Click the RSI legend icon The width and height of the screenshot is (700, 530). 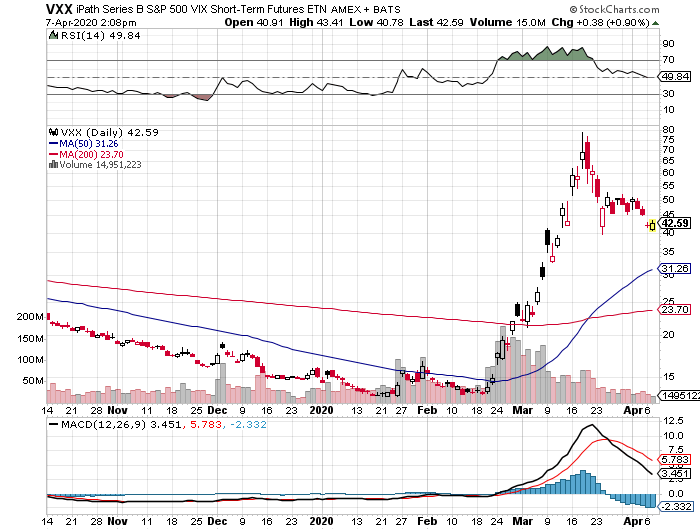point(54,35)
